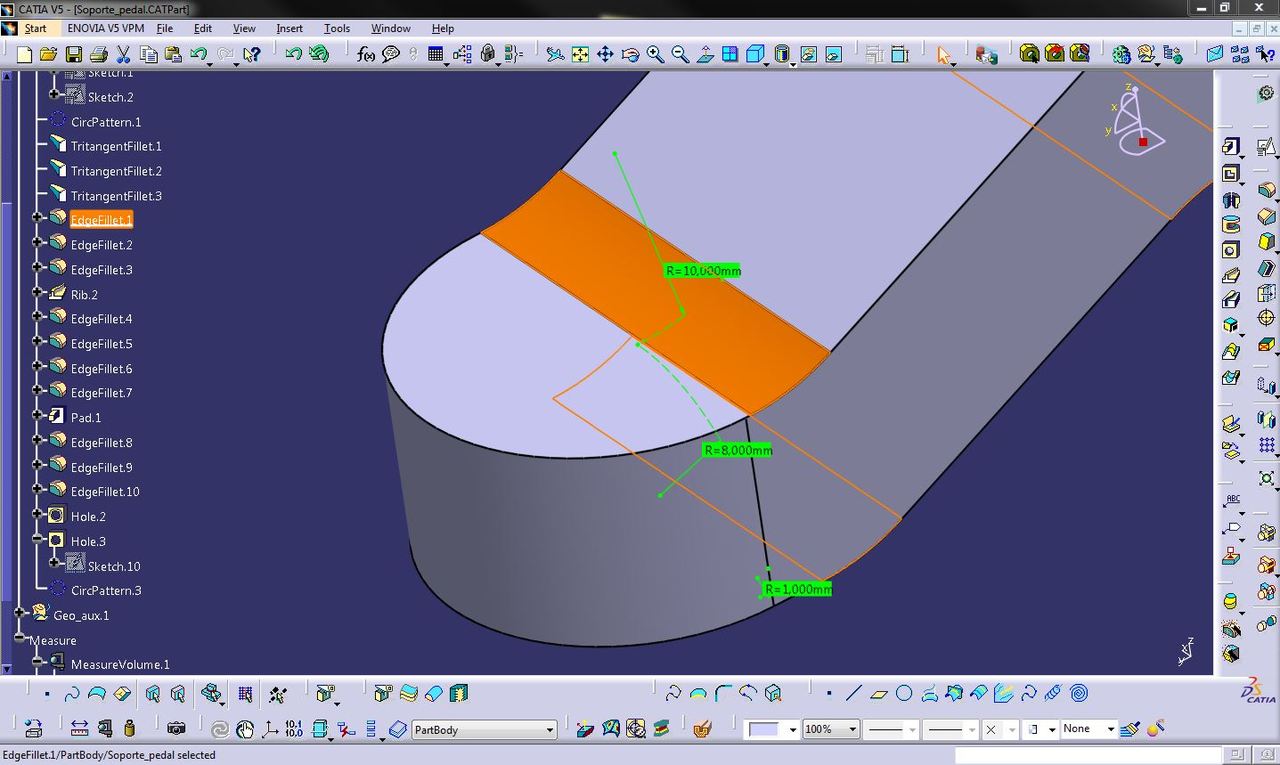The width and height of the screenshot is (1280, 765).
Task: Select EdgeFillet.5 in the tree
Action: pos(101,344)
